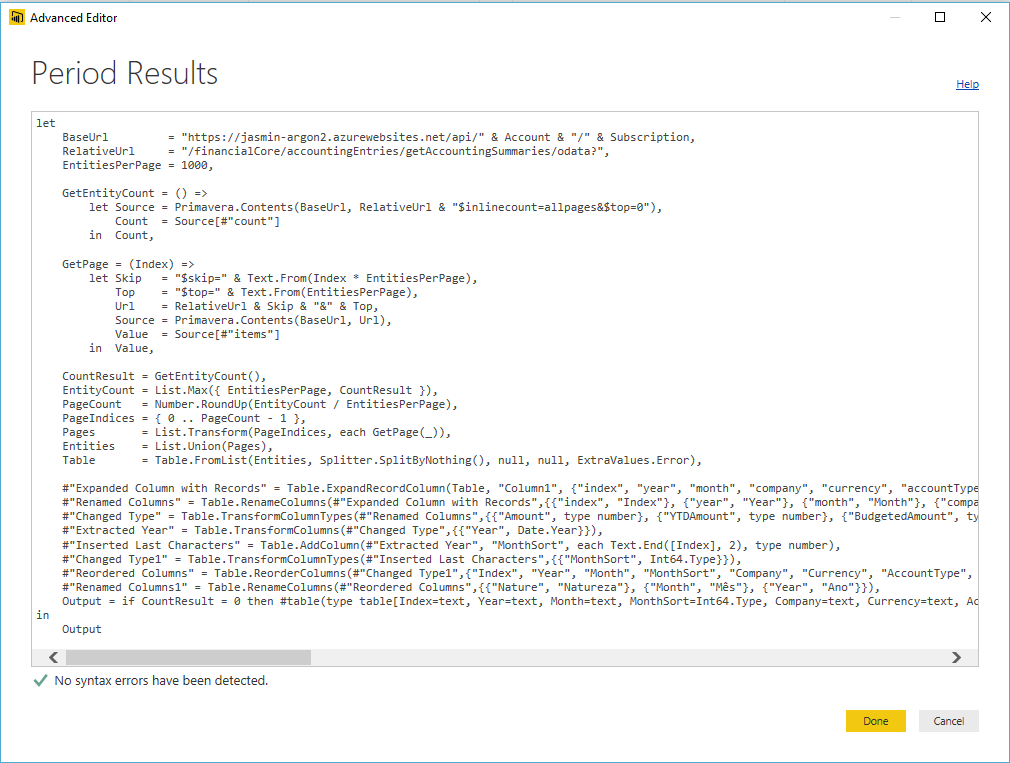The width and height of the screenshot is (1010, 763).
Task: Click the #"Changed Type" TransformColumnTypes line
Action: click(520, 516)
